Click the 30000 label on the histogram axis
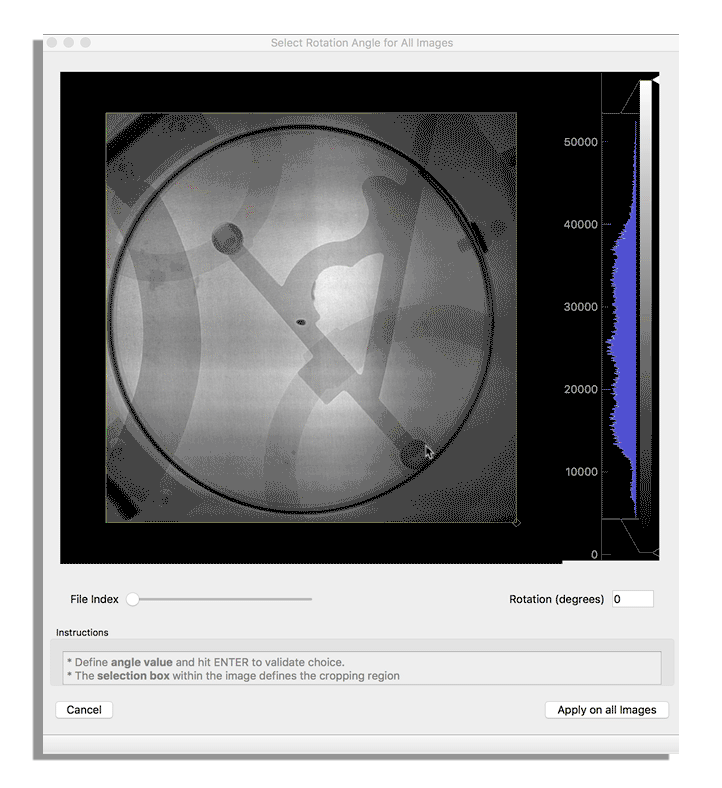This screenshot has height=788, width=722. click(580, 307)
